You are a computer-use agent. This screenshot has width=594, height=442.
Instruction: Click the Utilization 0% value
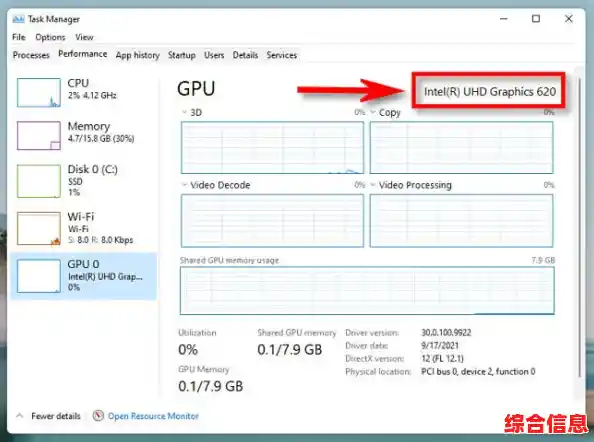188,349
